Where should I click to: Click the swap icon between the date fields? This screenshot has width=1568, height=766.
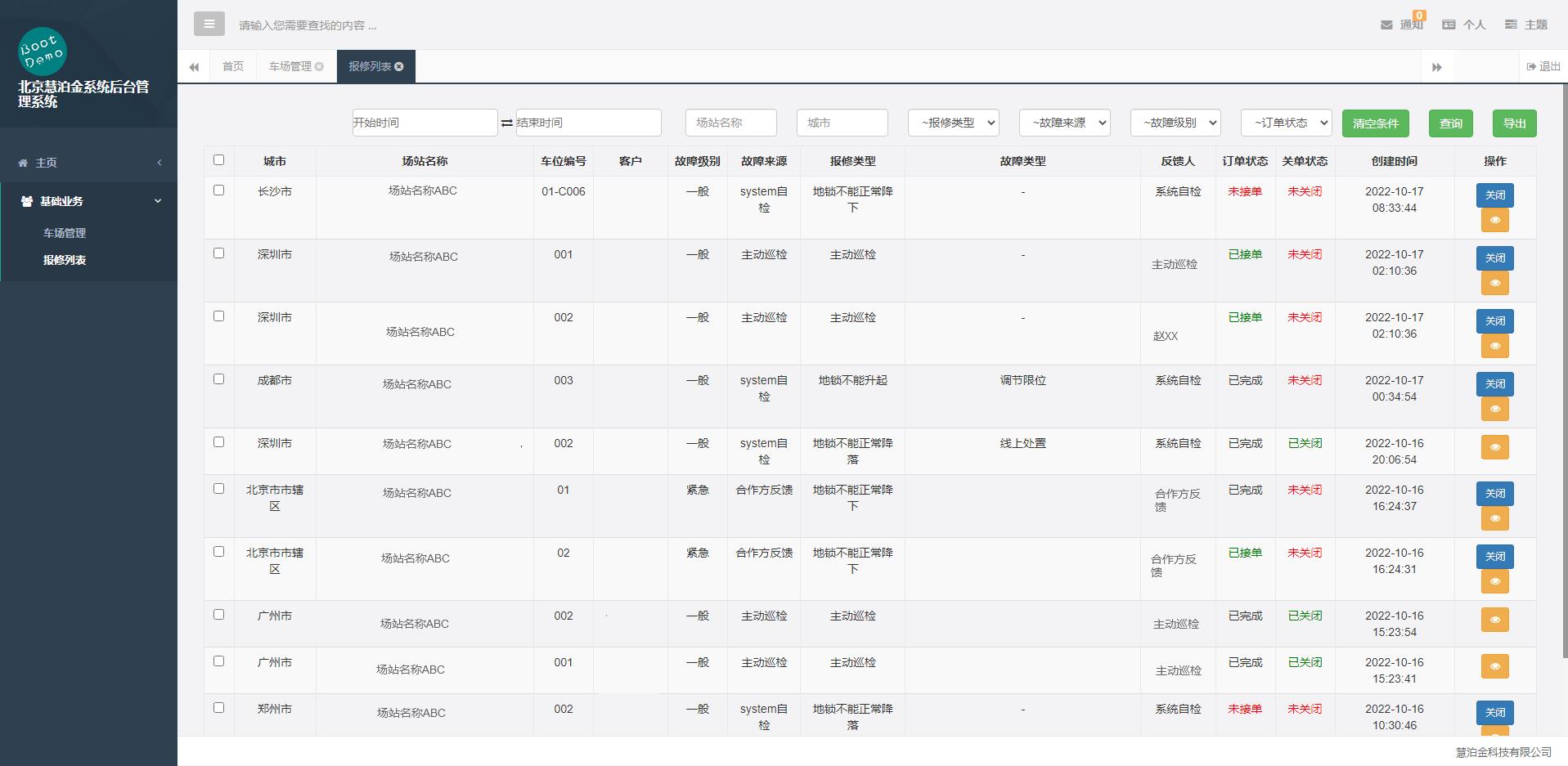tap(507, 123)
